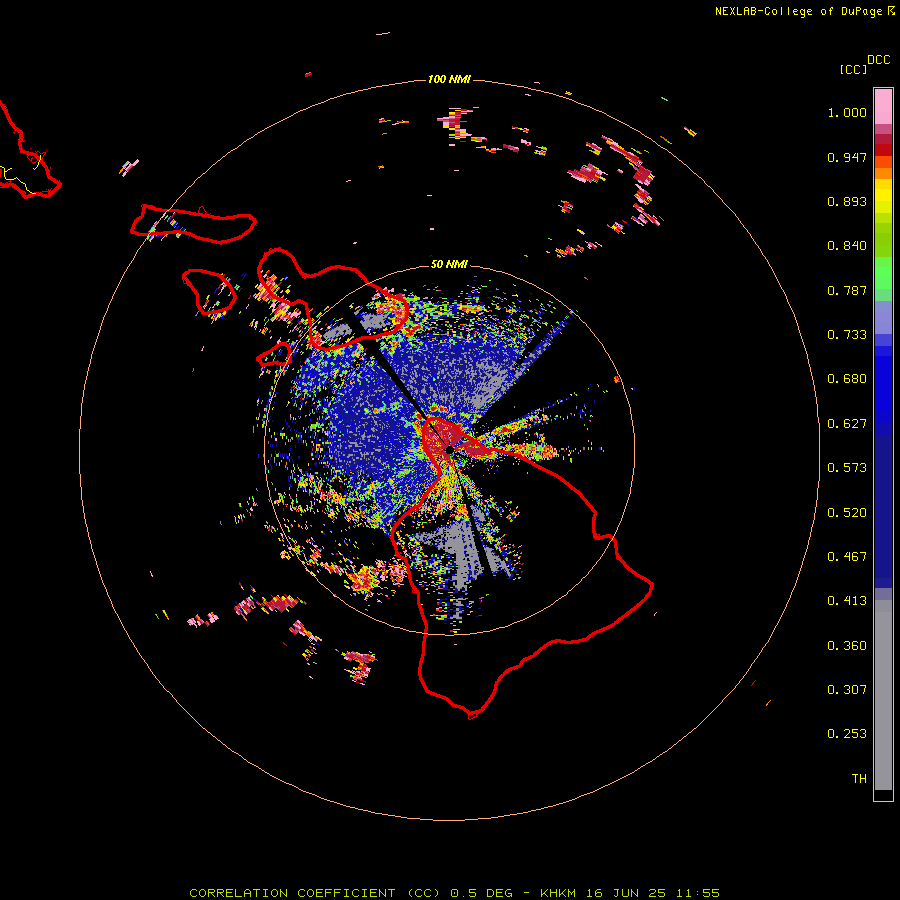Pick the bright green segment of the color bar

click(x=883, y=273)
